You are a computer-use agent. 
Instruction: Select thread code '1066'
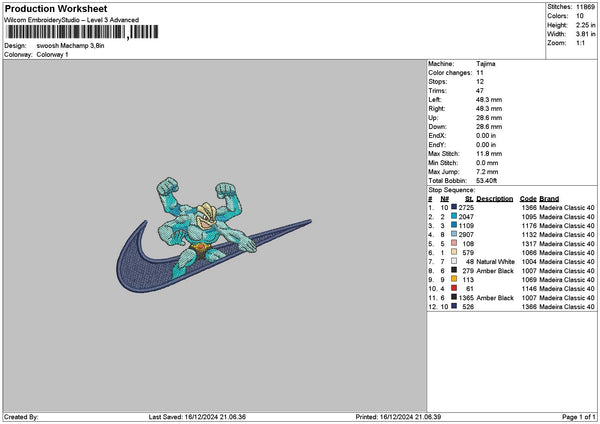[x=529, y=253]
